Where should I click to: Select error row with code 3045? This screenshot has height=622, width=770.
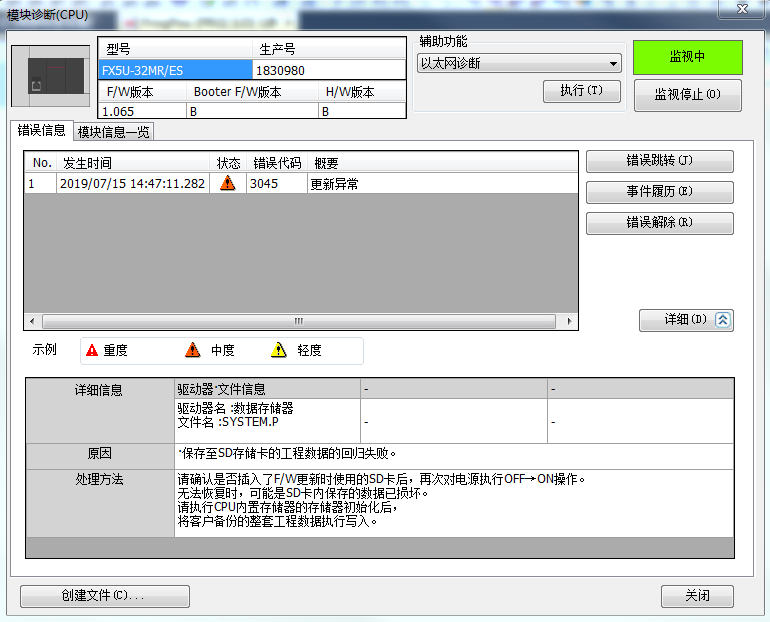[300, 184]
